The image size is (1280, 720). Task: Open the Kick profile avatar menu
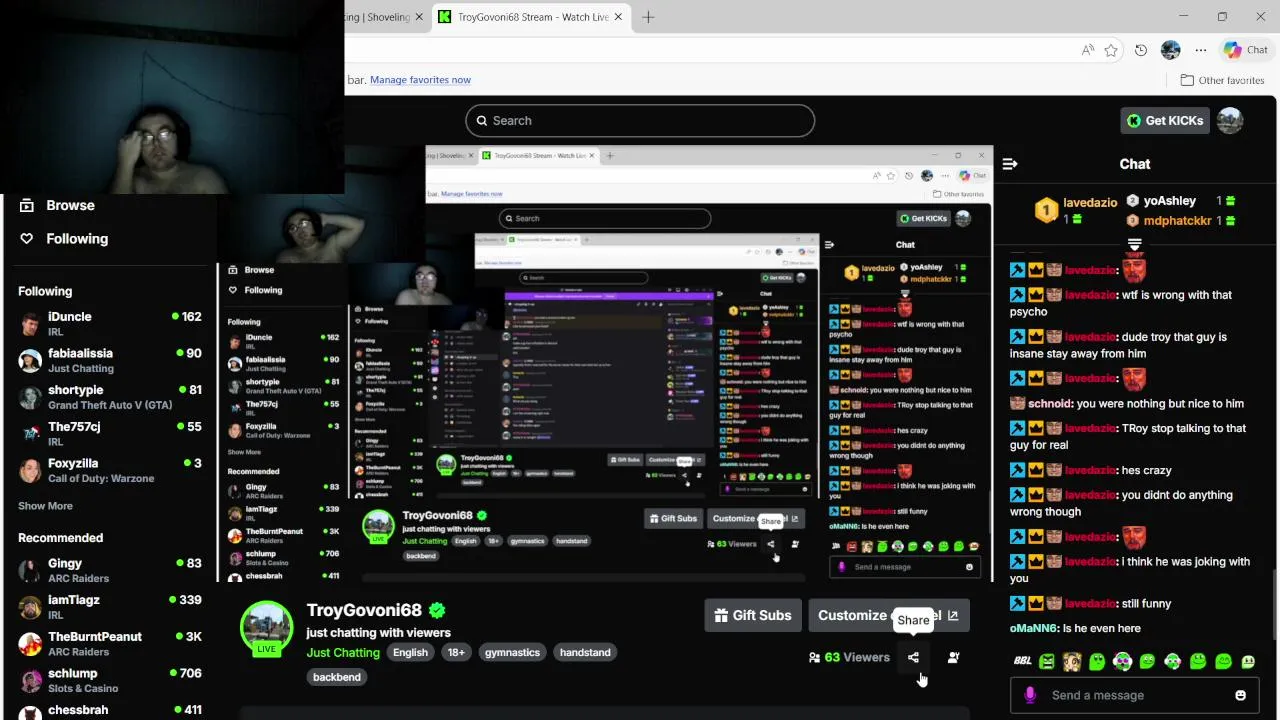pos(1230,120)
